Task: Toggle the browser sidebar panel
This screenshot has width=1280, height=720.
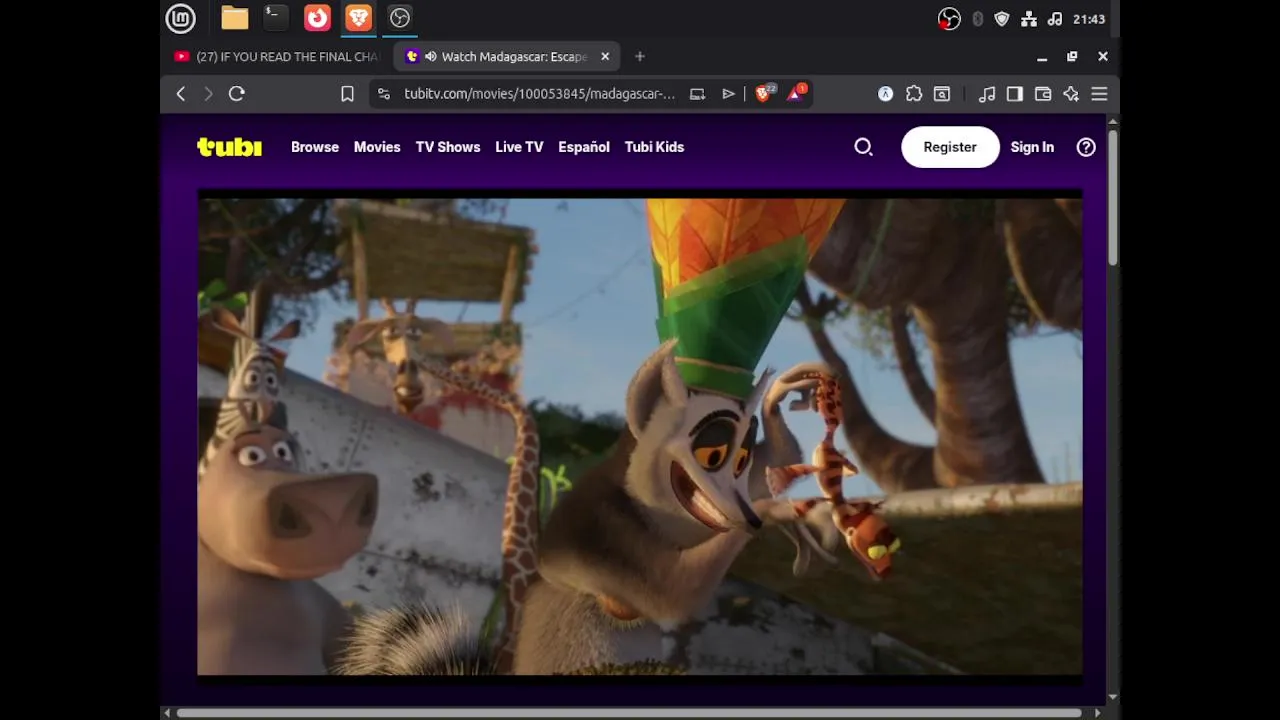Action: pyautogui.click(x=1015, y=94)
